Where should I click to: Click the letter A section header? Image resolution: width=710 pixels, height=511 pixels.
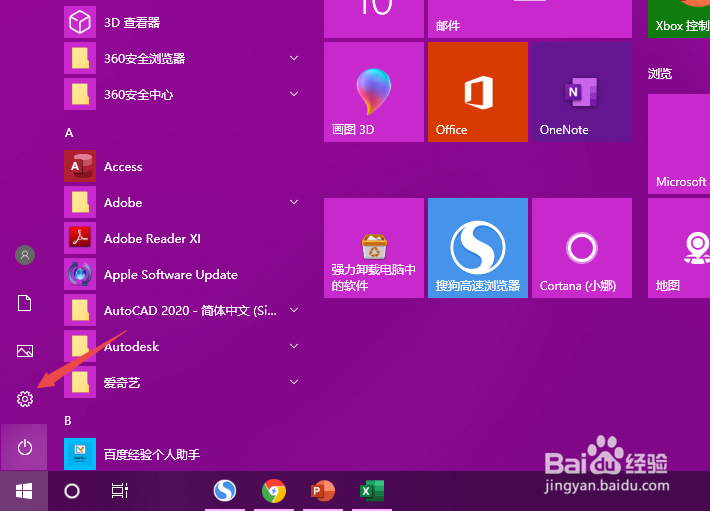tap(69, 133)
